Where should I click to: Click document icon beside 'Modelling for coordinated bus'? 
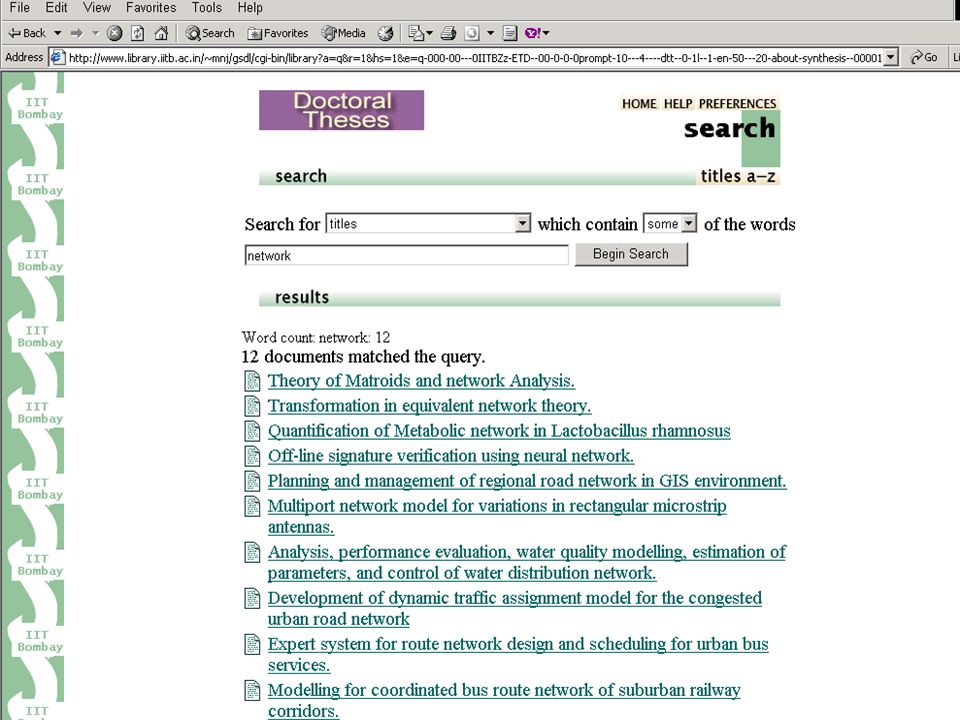point(252,690)
